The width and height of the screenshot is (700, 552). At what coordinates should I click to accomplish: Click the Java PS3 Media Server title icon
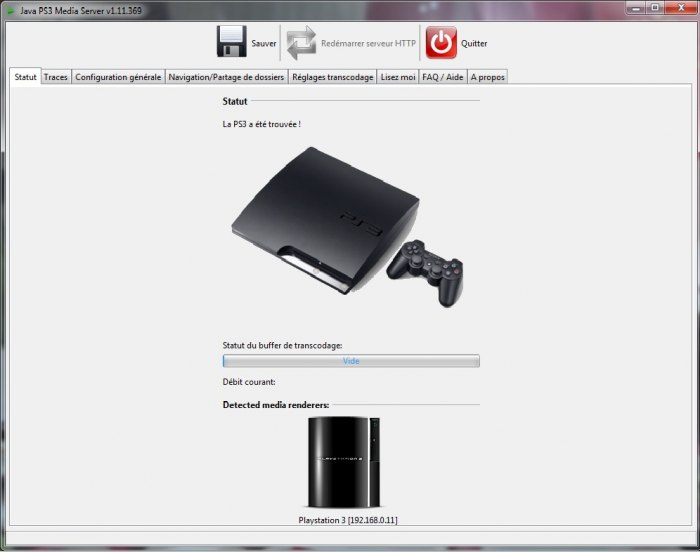(10, 10)
